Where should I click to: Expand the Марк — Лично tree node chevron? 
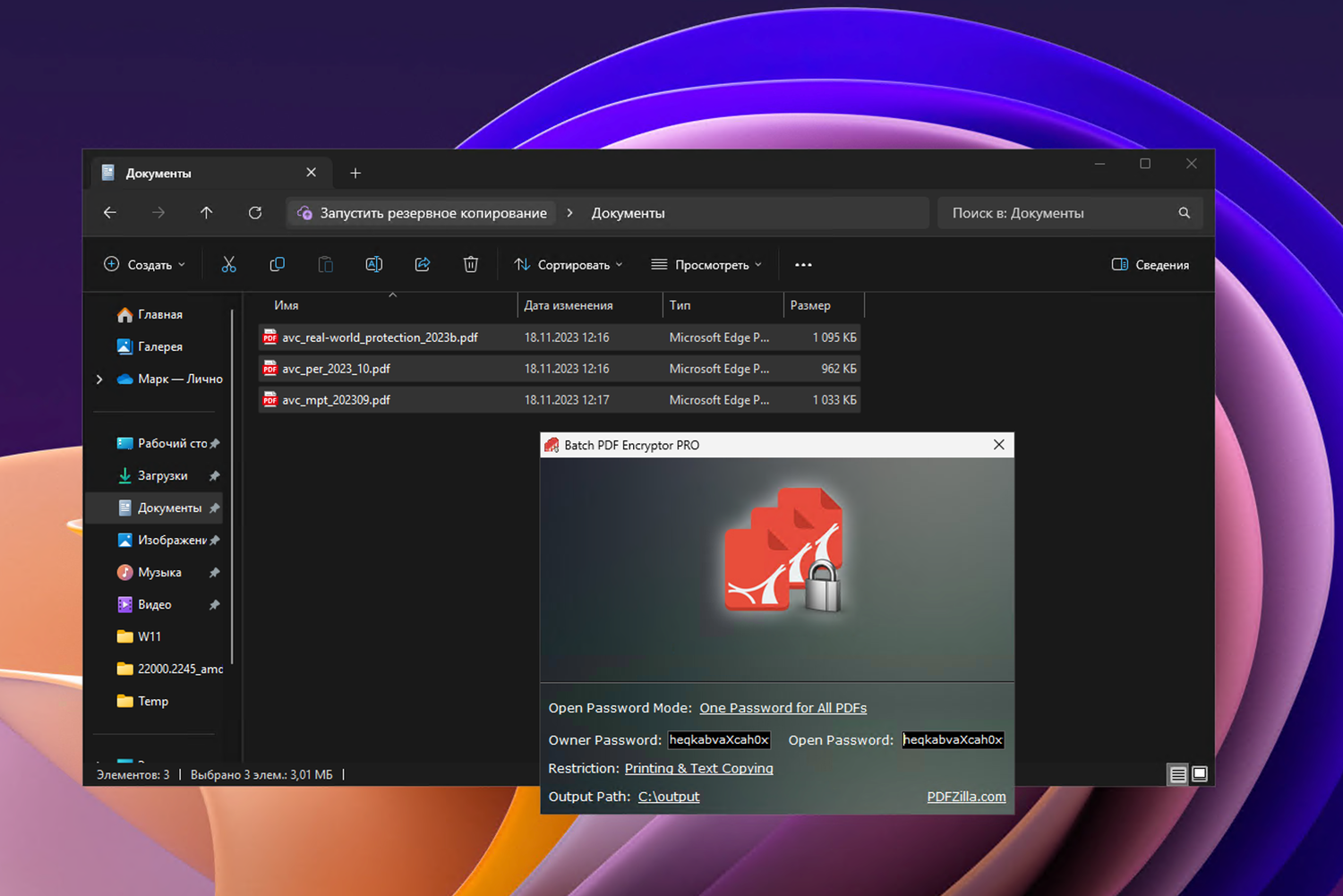coord(99,380)
